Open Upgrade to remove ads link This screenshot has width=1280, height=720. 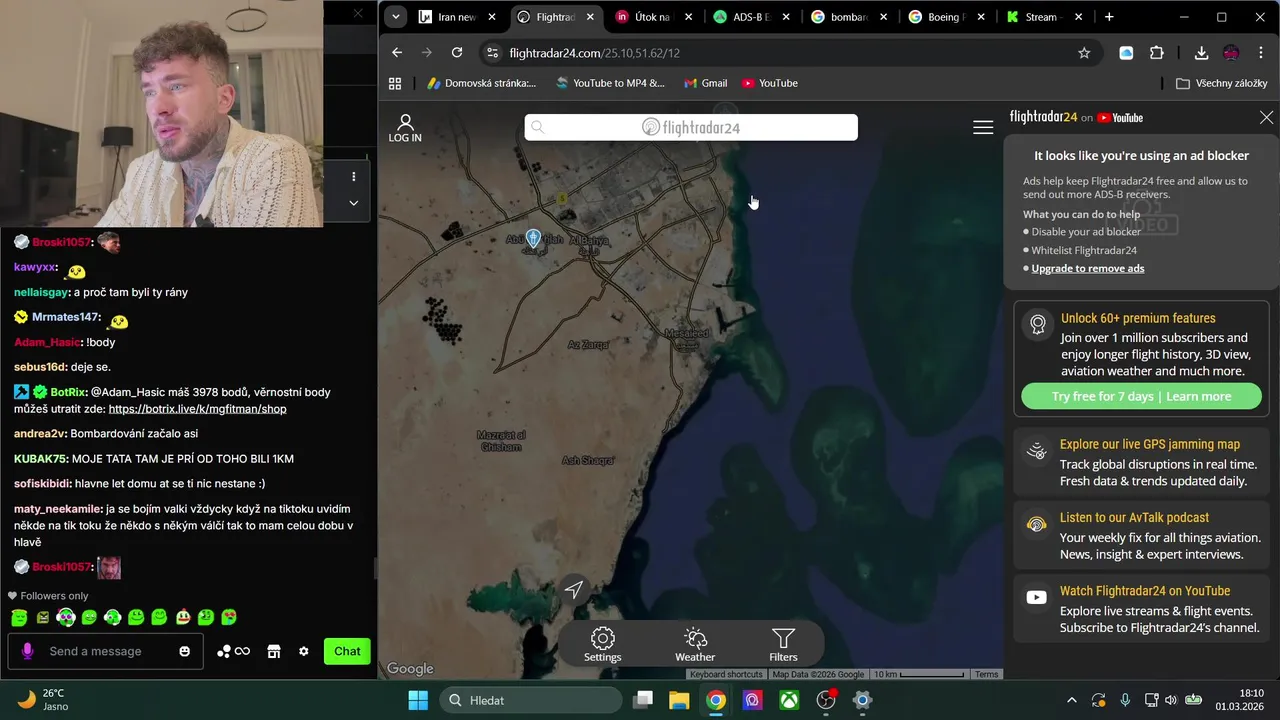pyautogui.click(x=1088, y=268)
